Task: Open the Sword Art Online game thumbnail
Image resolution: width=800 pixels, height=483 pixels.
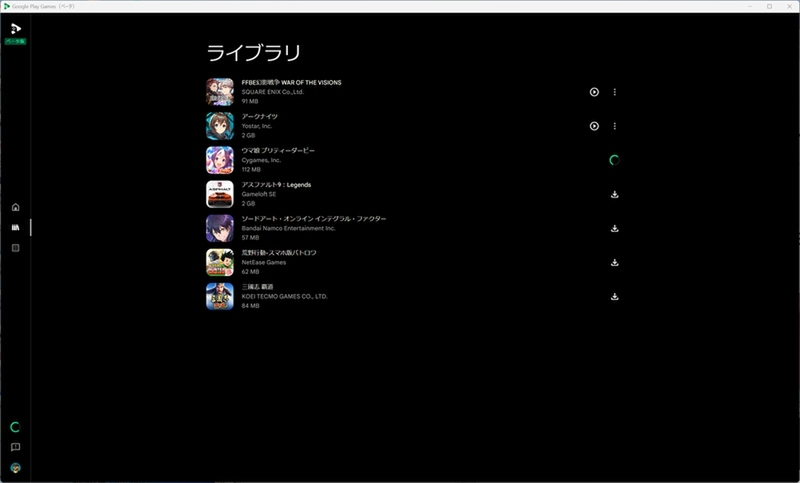Action: [220, 228]
